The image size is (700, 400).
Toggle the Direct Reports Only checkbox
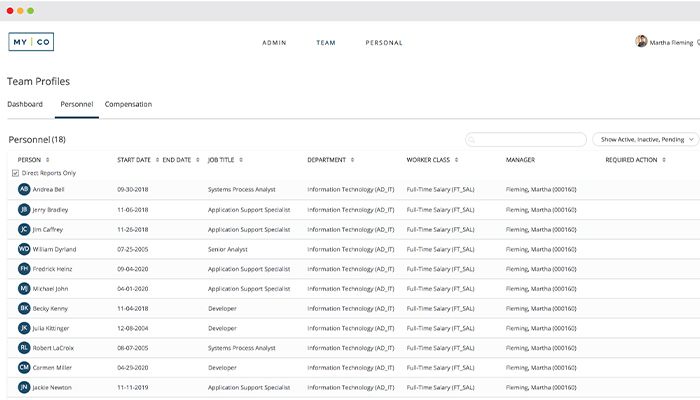click(15, 173)
